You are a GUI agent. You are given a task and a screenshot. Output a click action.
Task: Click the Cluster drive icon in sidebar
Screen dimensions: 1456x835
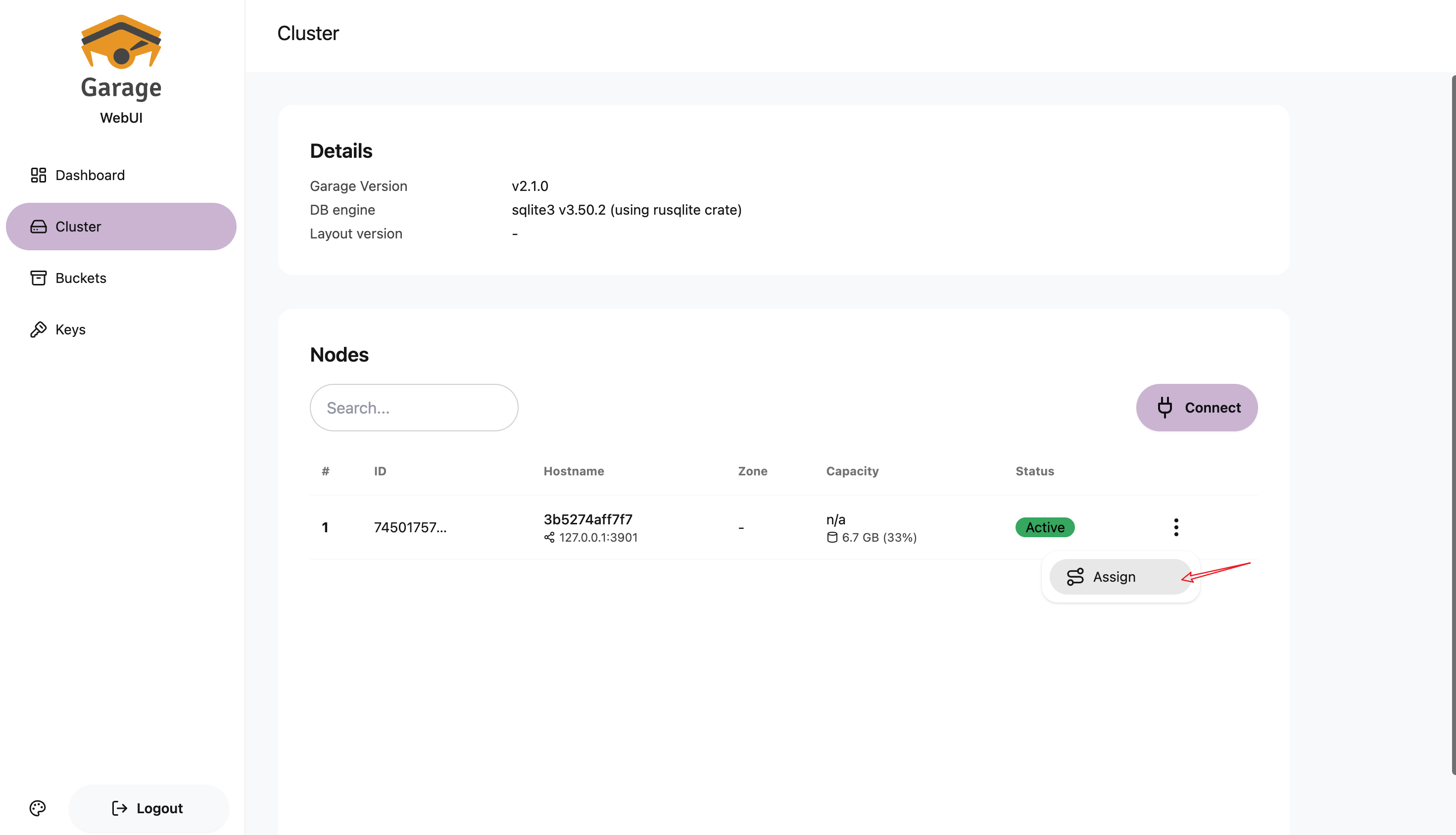[x=39, y=227]
